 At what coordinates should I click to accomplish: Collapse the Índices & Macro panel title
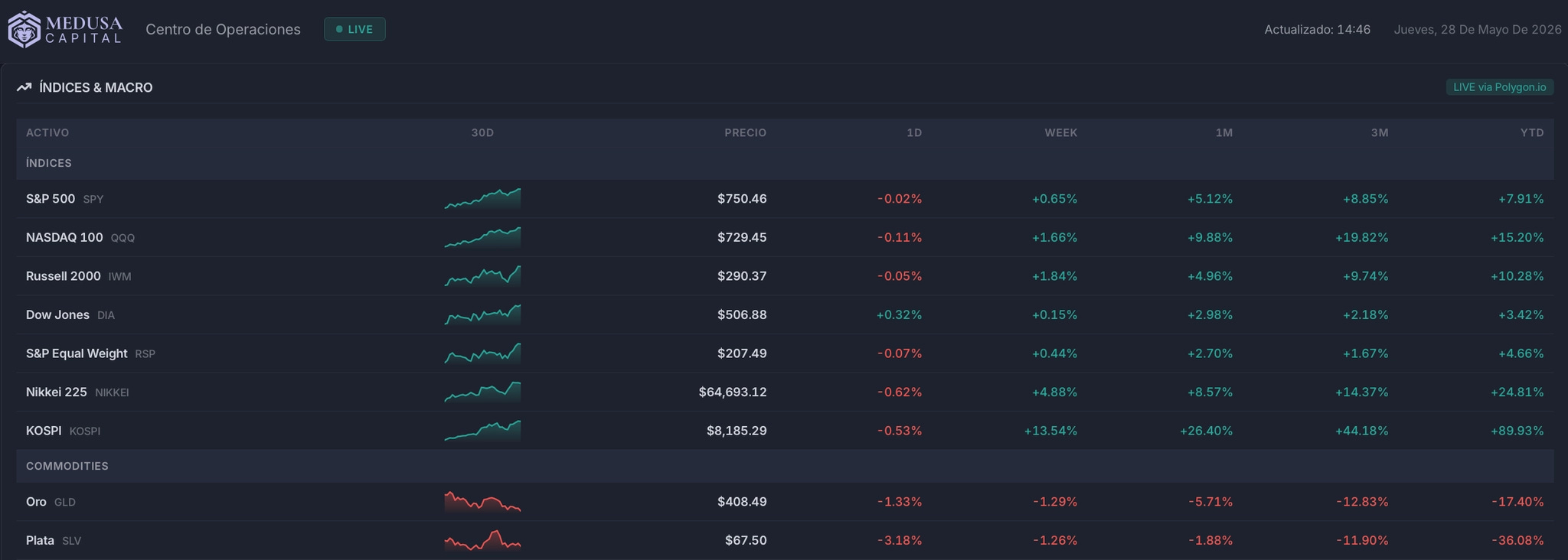(x=96, y=87)
